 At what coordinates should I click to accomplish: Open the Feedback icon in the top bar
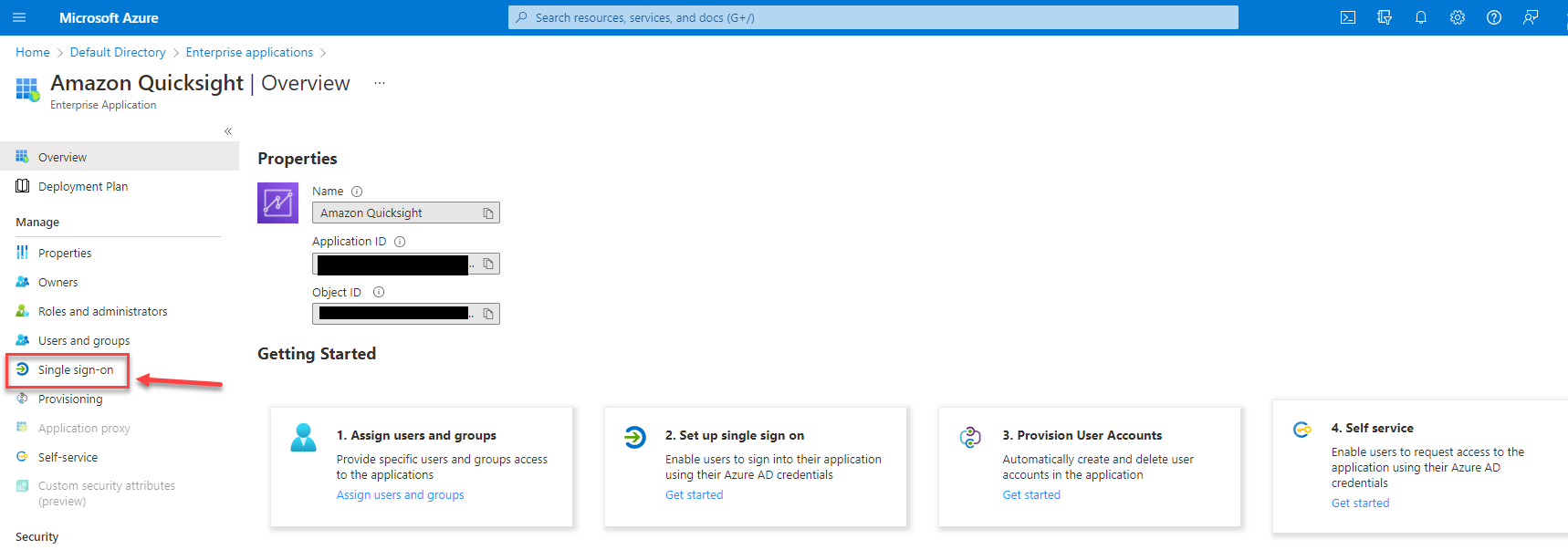pyautogui.click(x=1531, y=17)
